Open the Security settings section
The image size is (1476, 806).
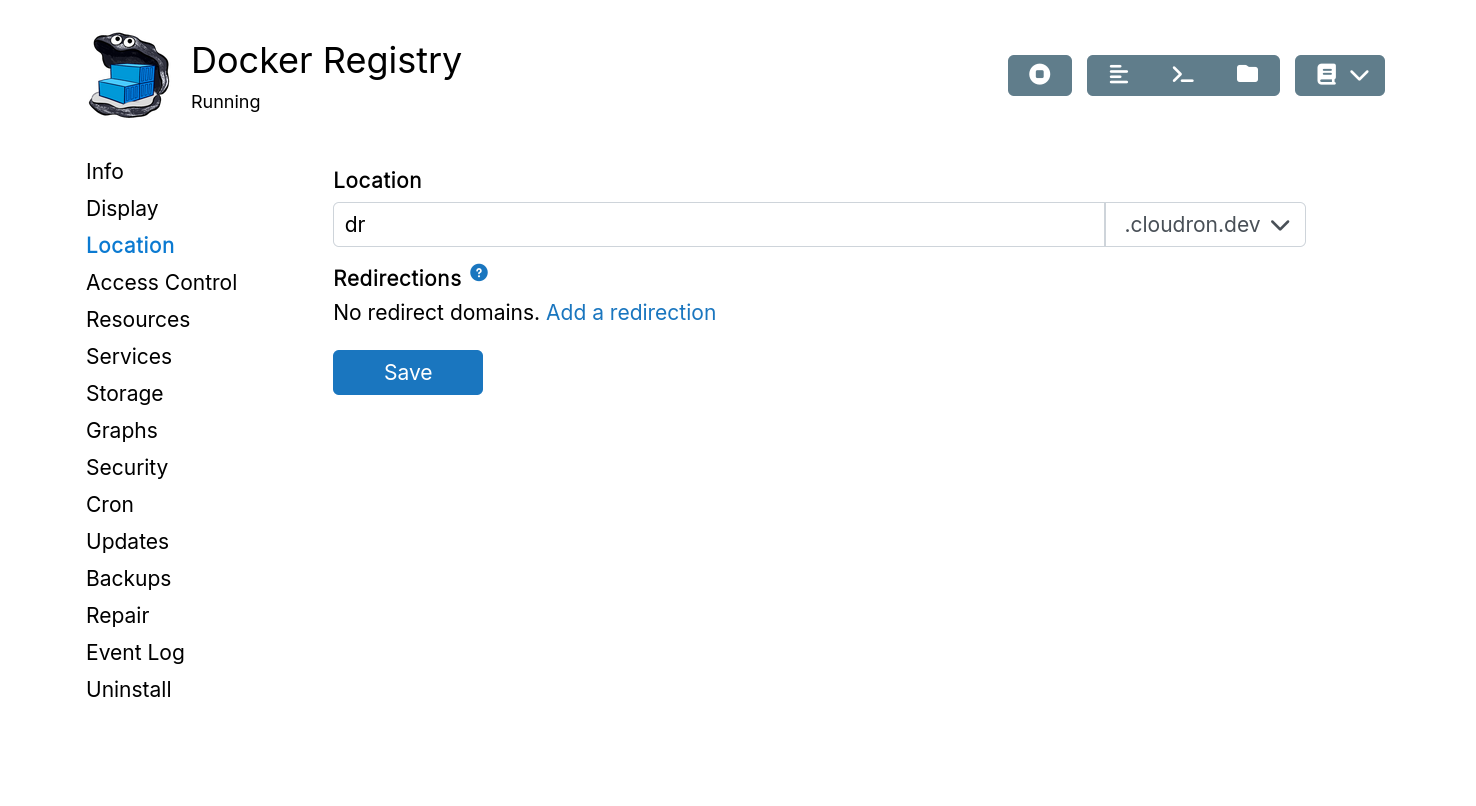[x=127, y=468]
